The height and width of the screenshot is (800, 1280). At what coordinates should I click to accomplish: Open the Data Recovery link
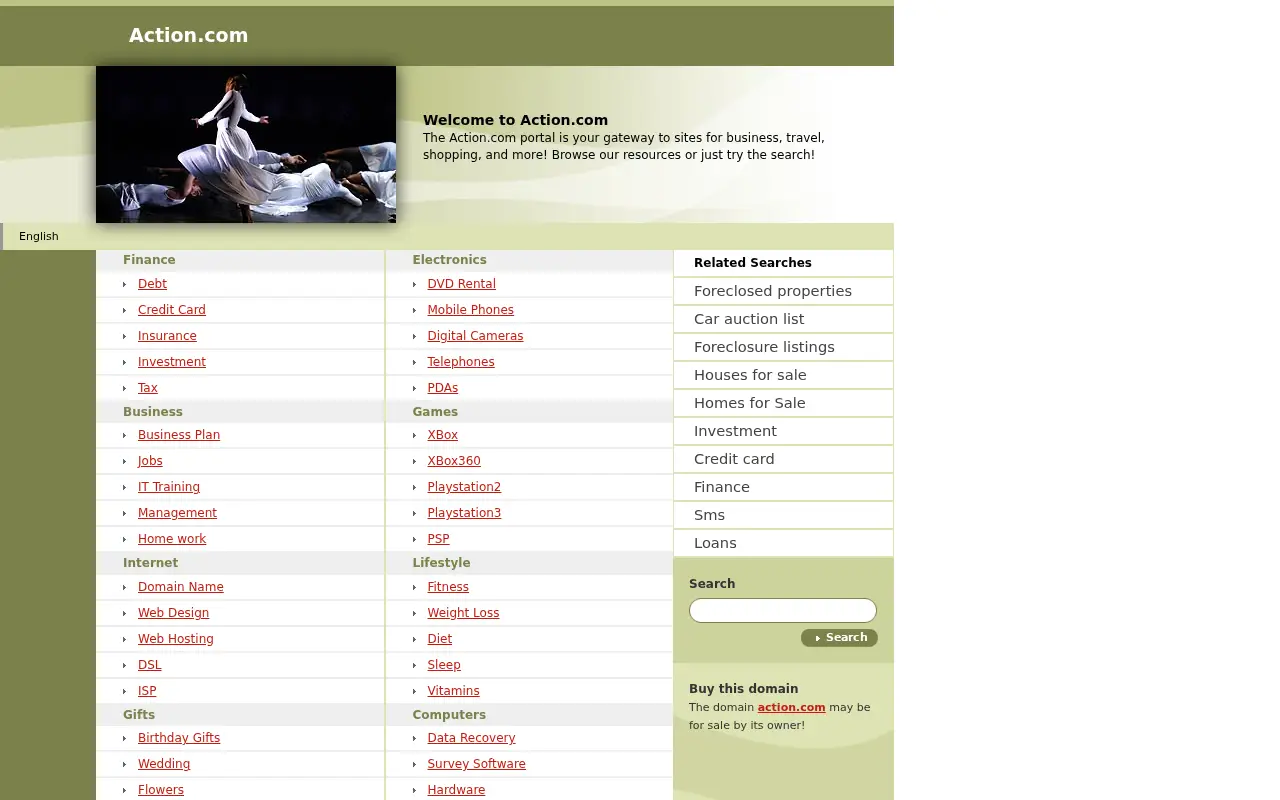(471, 738)
